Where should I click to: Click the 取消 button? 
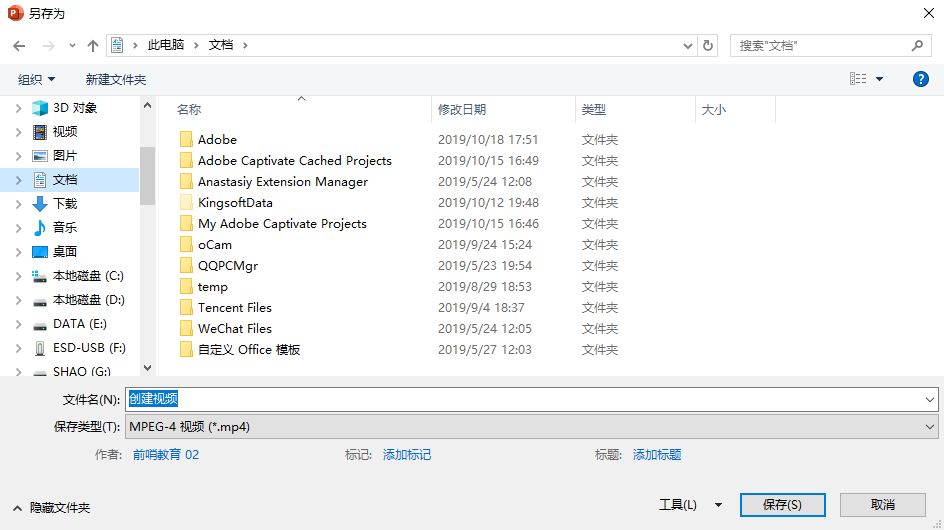point(883,505)
